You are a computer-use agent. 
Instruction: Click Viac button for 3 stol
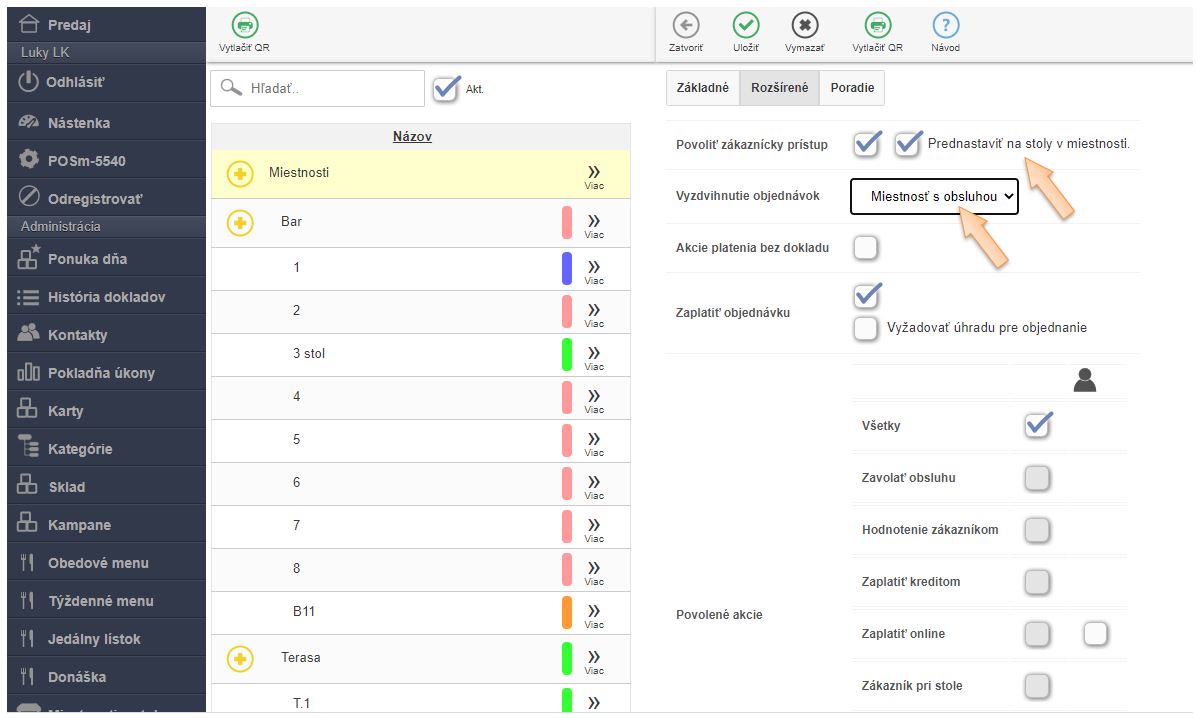point(594,355)
